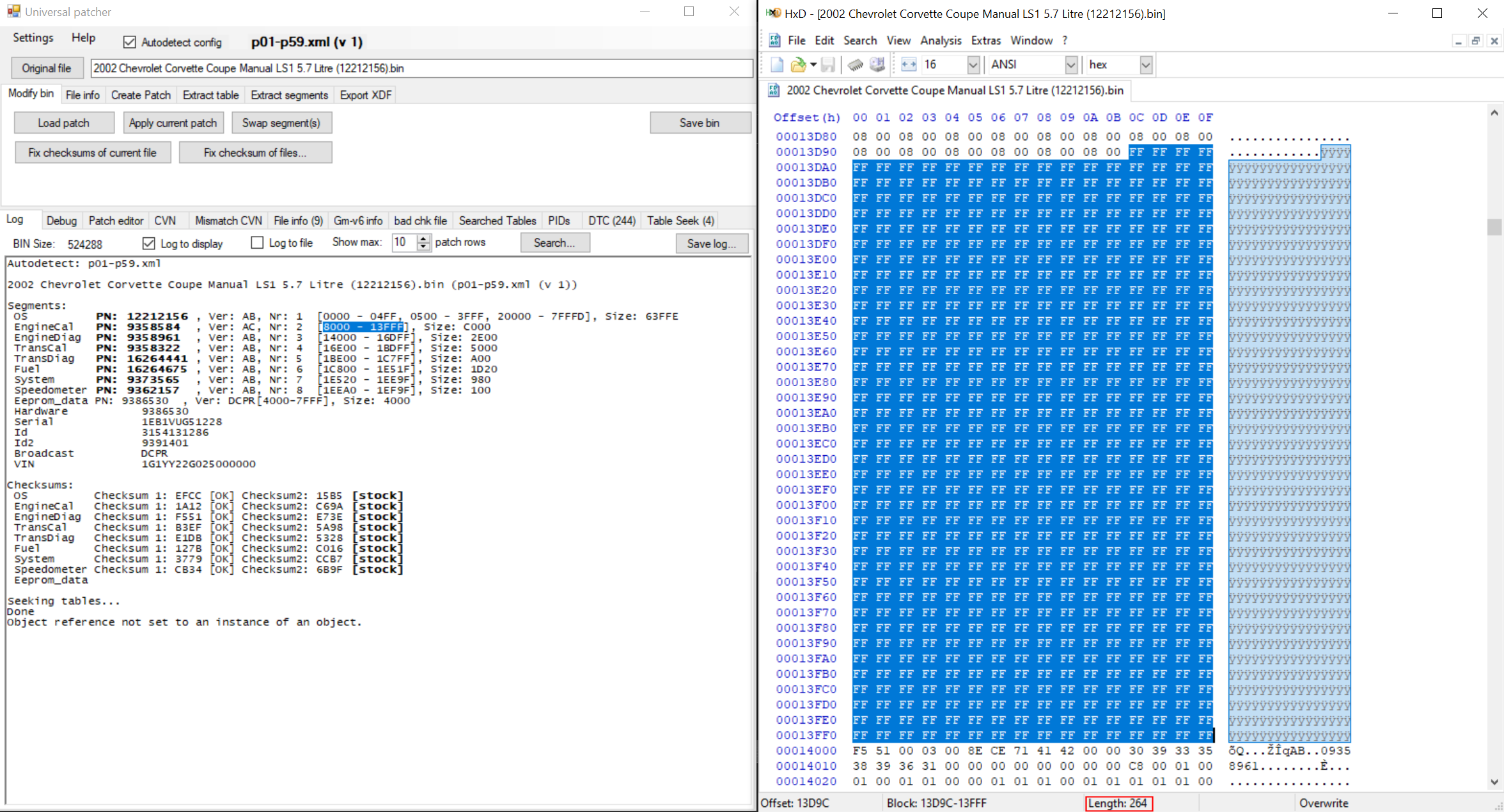1504x812 pixels.
Task: Switch to the Extract table tab
Action: click(x=210, y=95)
